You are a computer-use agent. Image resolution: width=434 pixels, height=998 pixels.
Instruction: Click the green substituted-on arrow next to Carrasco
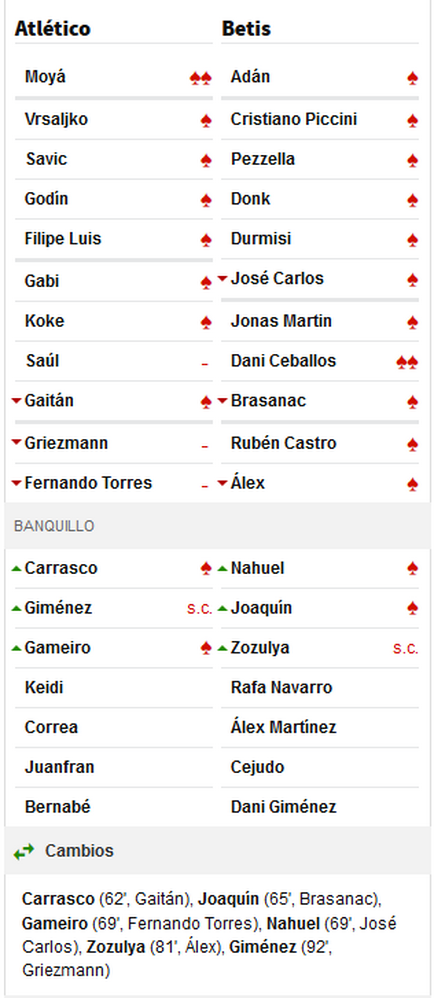[x=17, y=568]
